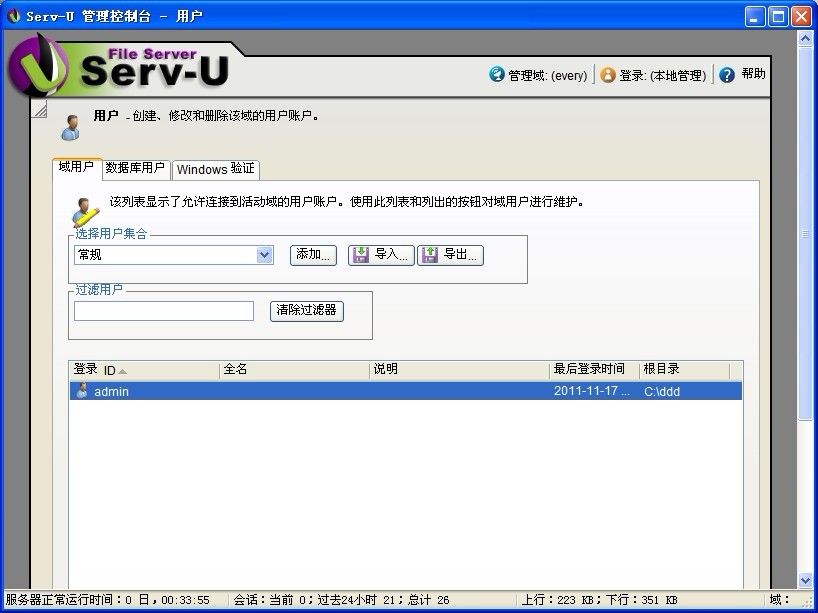This screenshot has width=818, height=613.
Task: Click the 登录 user icon in header
Action: pos(608,75)
